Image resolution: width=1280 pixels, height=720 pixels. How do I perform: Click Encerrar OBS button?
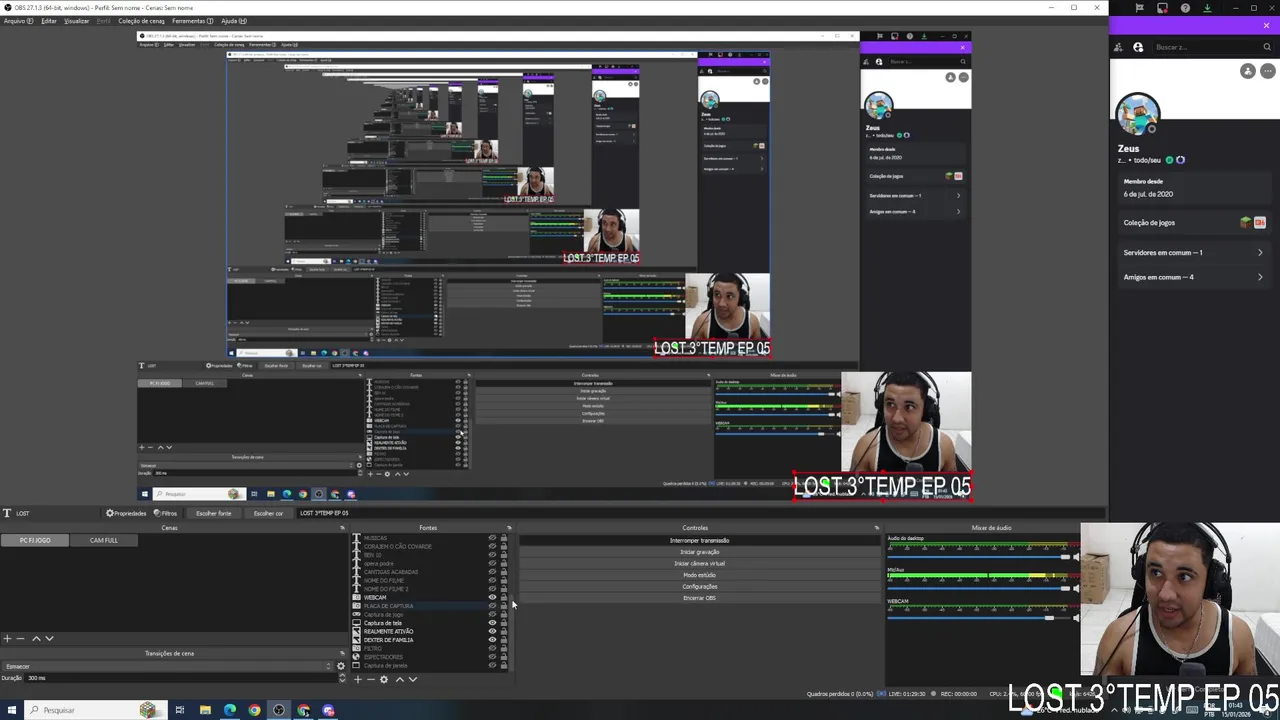click(699, 598)
